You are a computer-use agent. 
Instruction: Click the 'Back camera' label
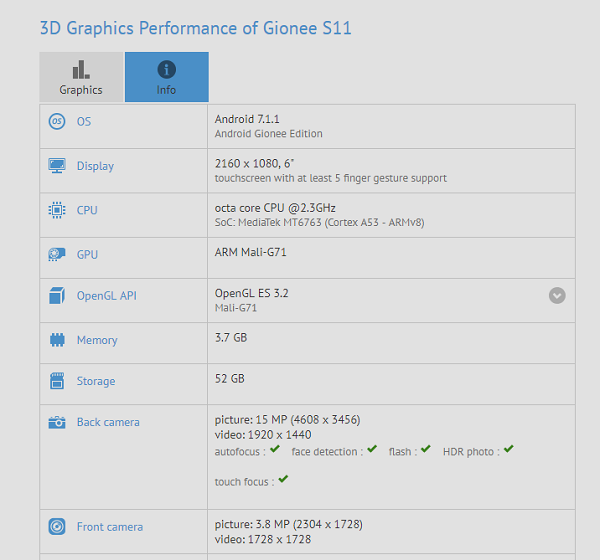pos(108,422)
